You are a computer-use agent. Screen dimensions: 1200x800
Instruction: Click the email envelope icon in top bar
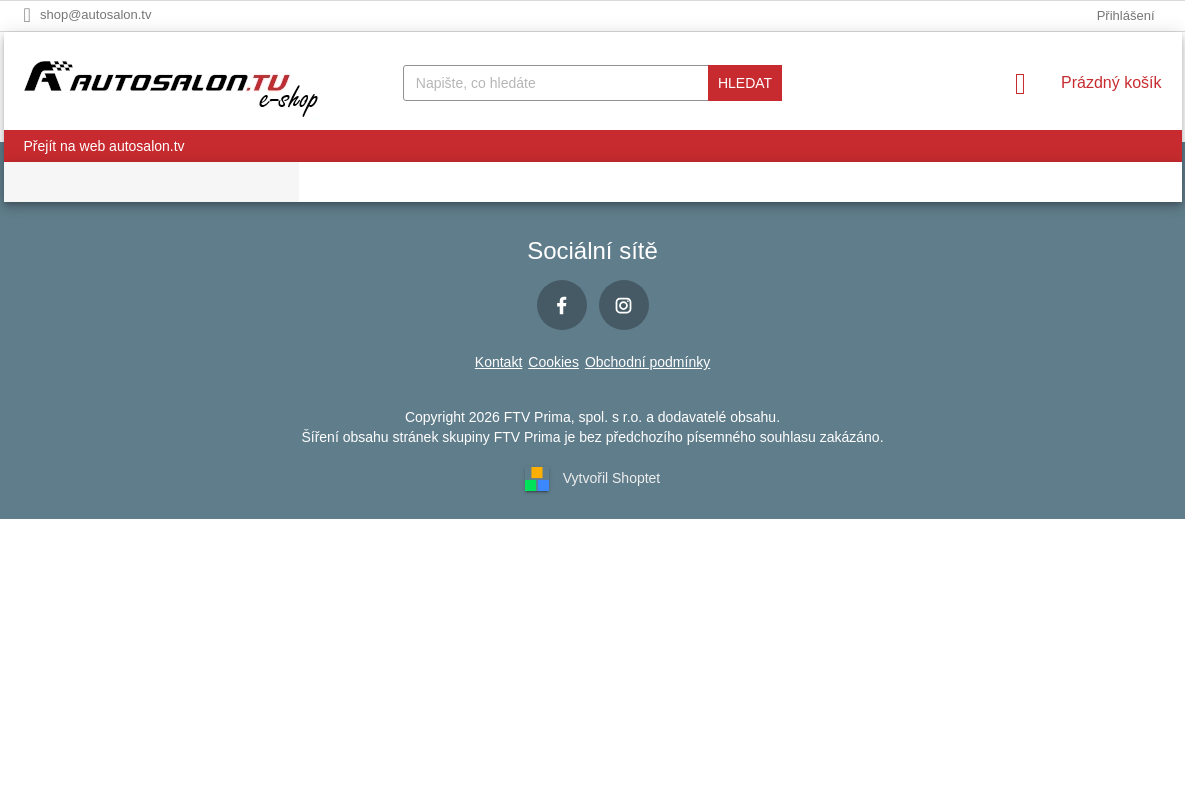(x=27, y=15)
